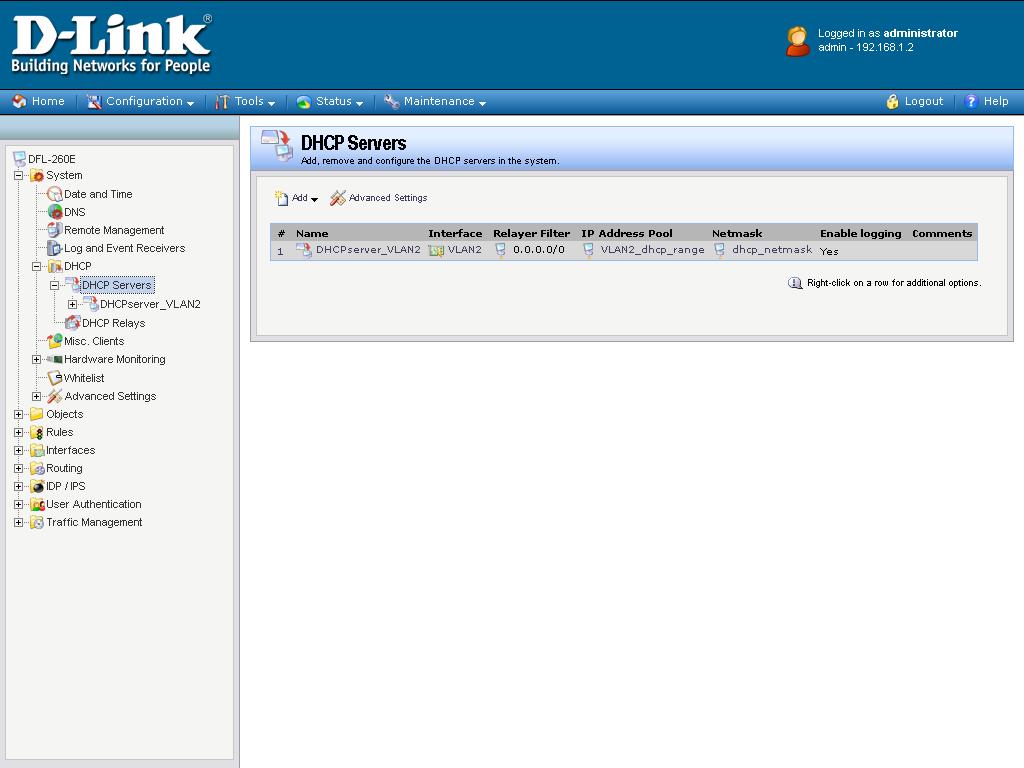Viewport: 1024px width, 768px height.
Task: Expand the DHCPserver_VLAN2 tree node
Action: coord(73,305)
